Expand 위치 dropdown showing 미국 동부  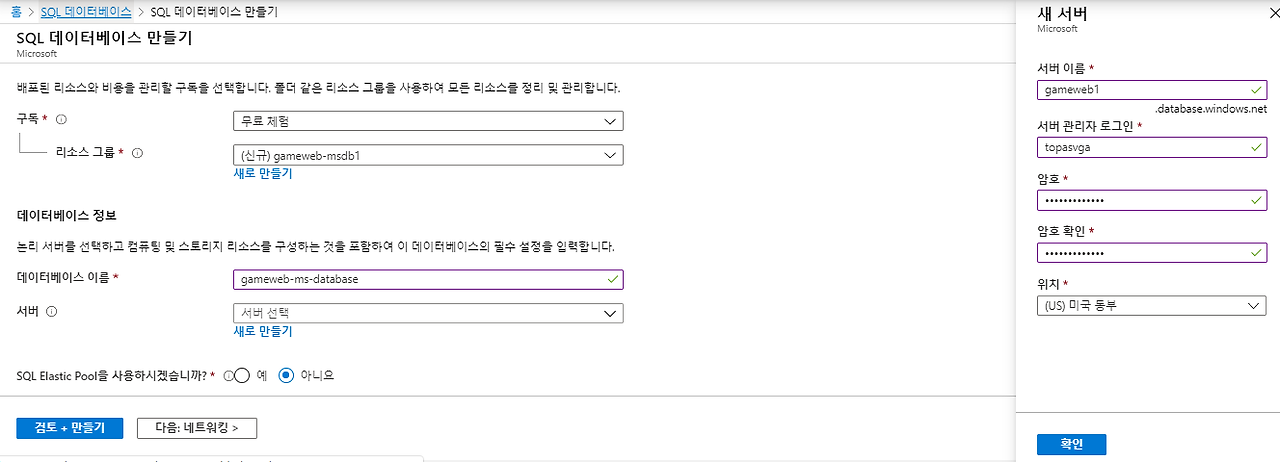[x=1152, y=306]
